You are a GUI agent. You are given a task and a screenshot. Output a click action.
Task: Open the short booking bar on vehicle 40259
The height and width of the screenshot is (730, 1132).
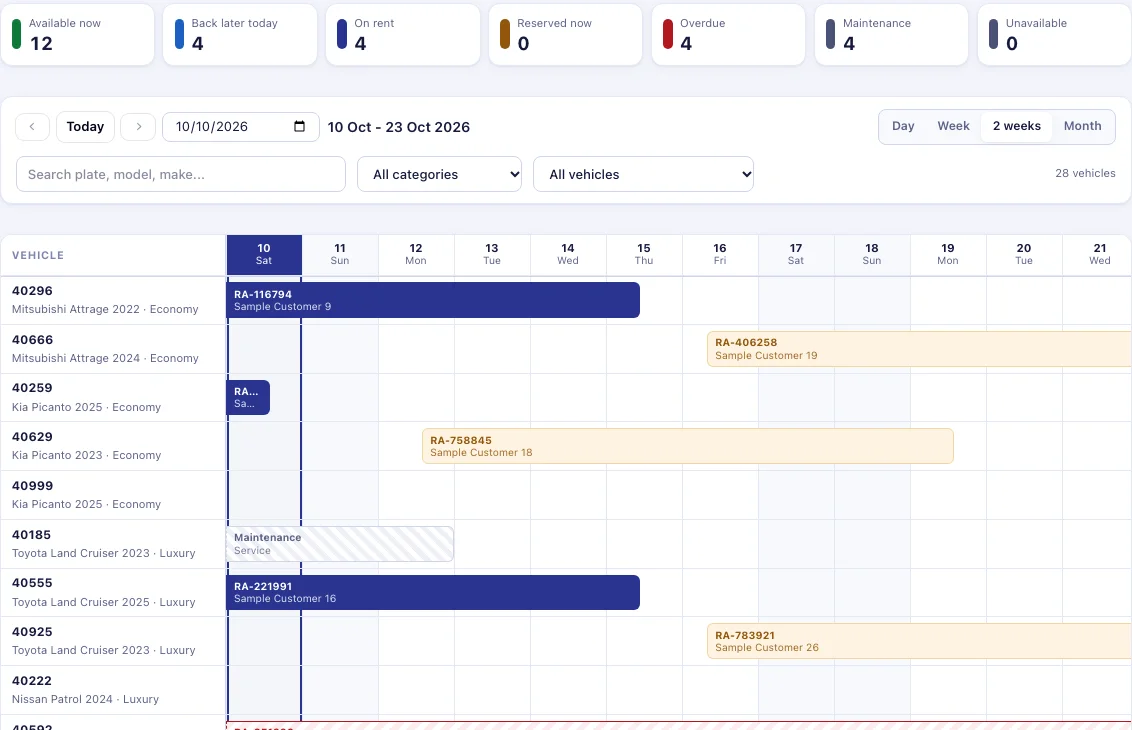coord(248,397)
